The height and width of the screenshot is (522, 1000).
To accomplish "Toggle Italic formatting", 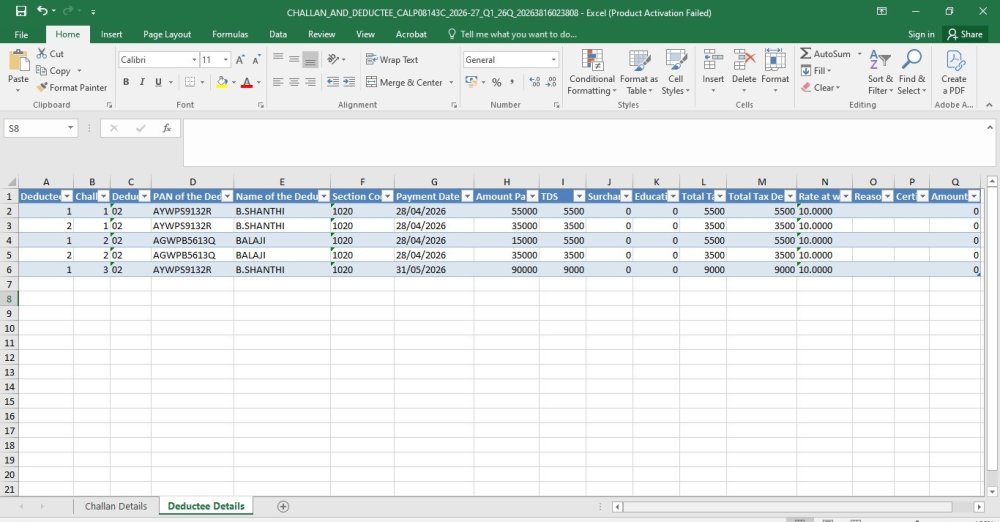I will click(142, 82).
